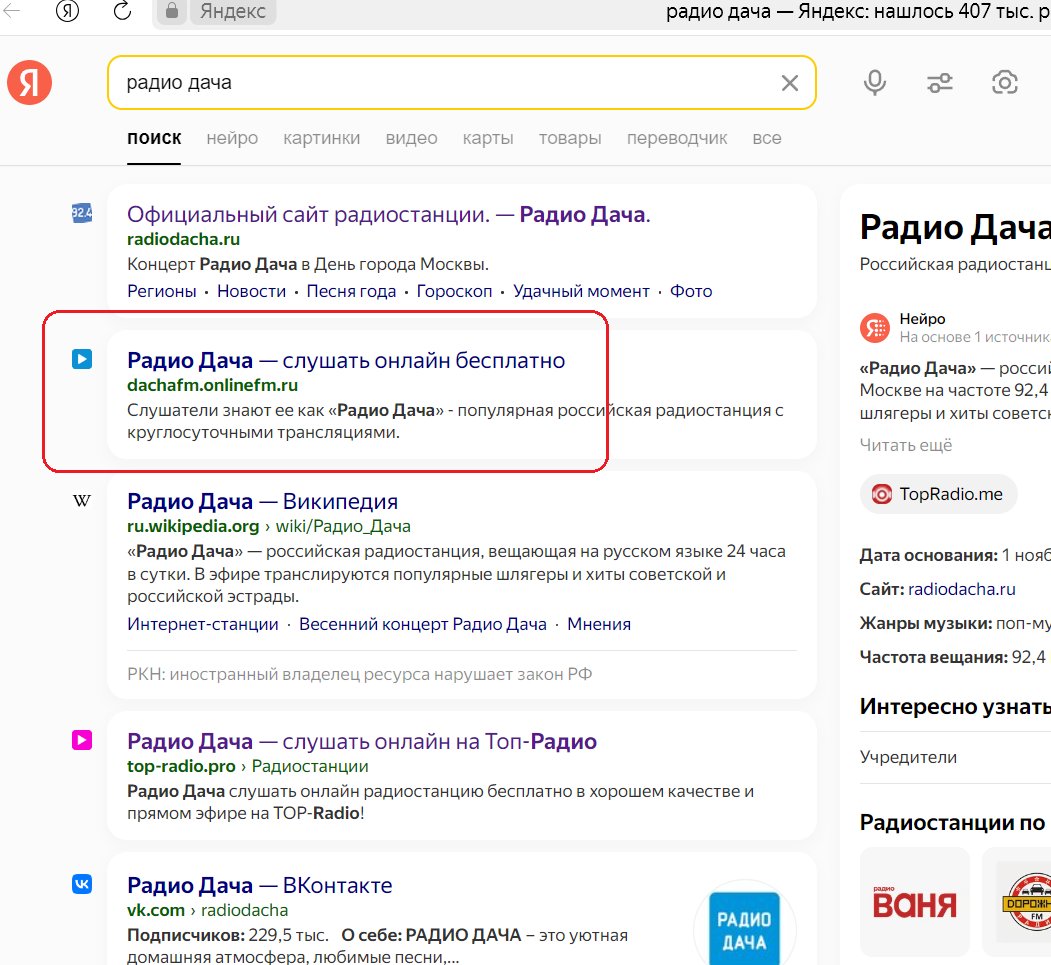
Task: Open Весенний концерт Радио Дача sitelink
Action: click(423, 625)
